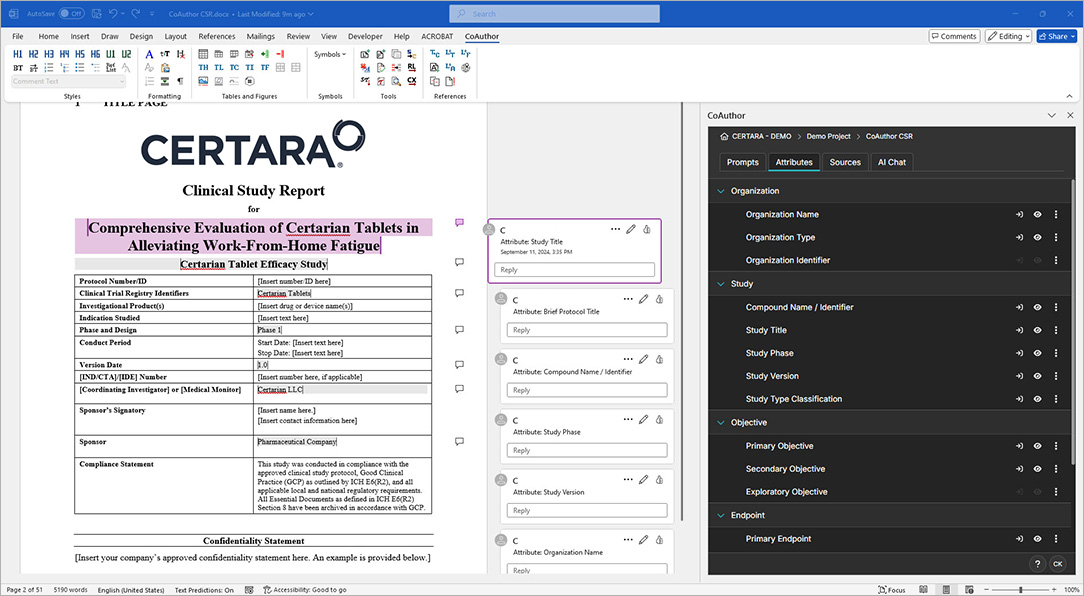This screenshot has height=596, width=1084.
Task: Click the blue letter A formatting icon
Action: 149,54
